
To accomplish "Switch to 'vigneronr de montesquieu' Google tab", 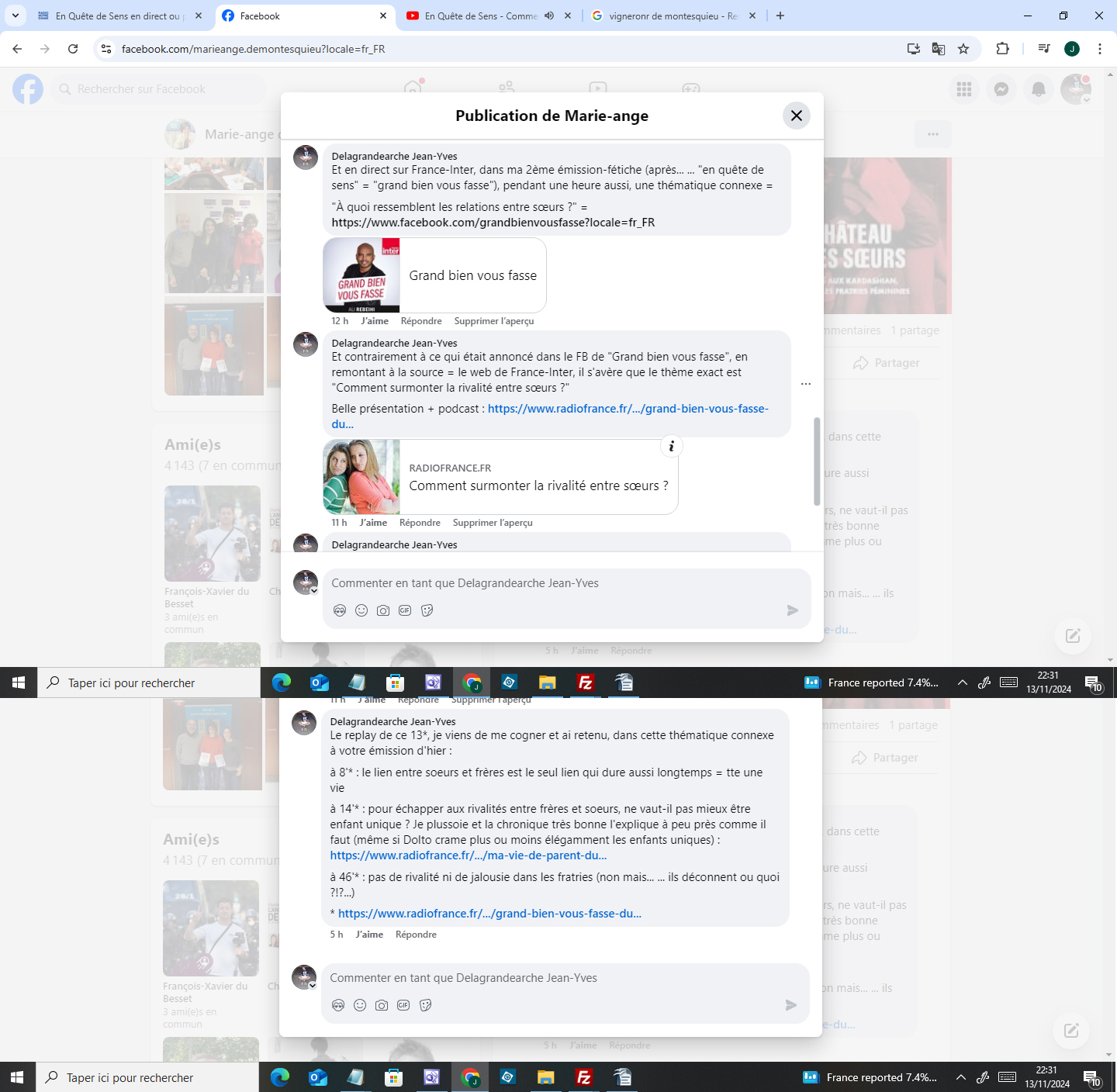I will tap(673, 16).
